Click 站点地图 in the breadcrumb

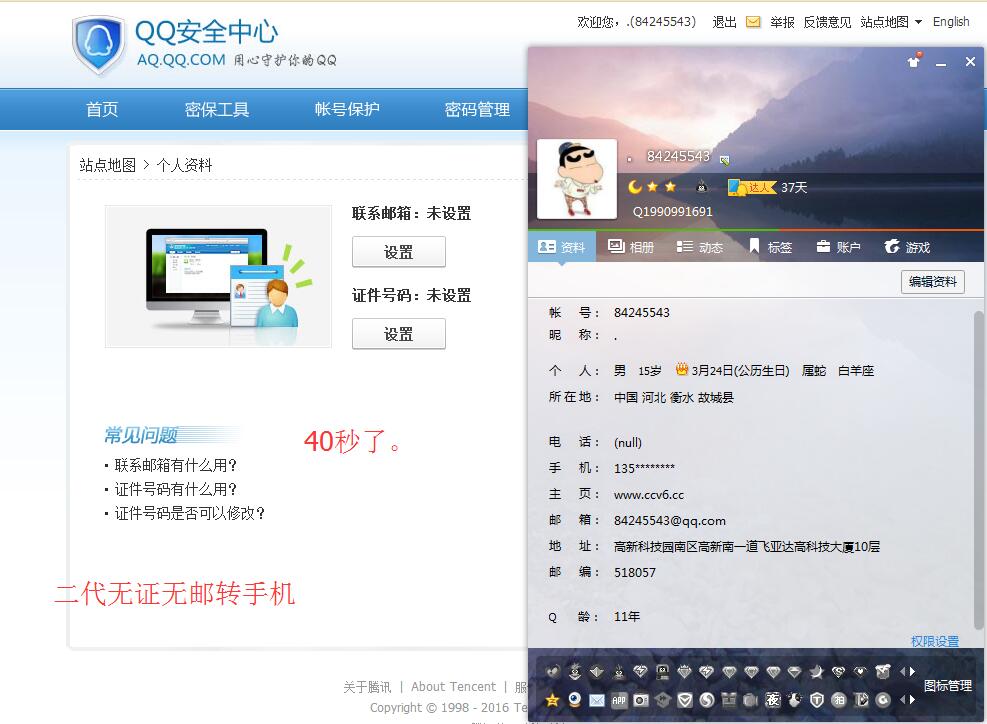point(108,165)
